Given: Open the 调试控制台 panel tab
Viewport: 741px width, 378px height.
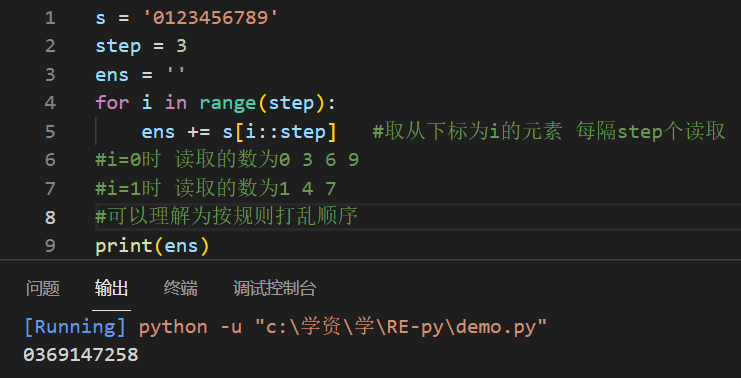Looking at the screenshot, I should point(275,288).
